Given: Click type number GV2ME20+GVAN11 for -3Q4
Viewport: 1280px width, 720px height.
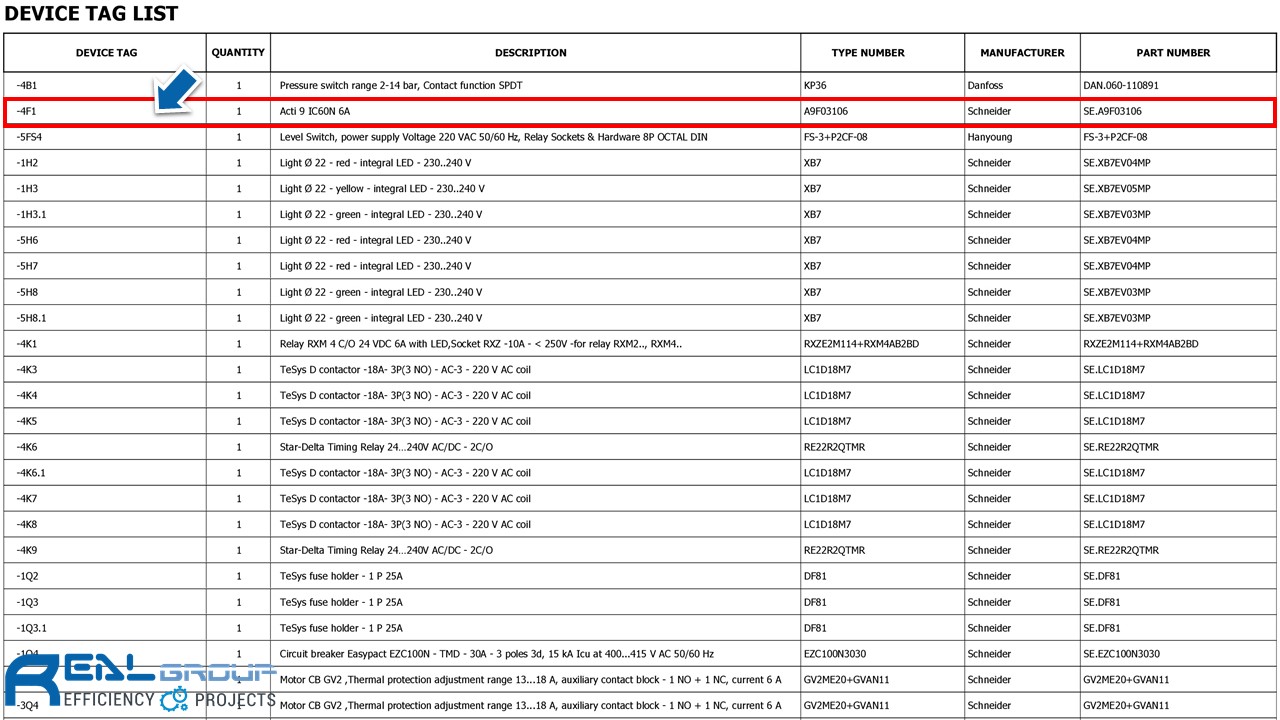Looking at the screenshot, I should [x=845, y=706].
